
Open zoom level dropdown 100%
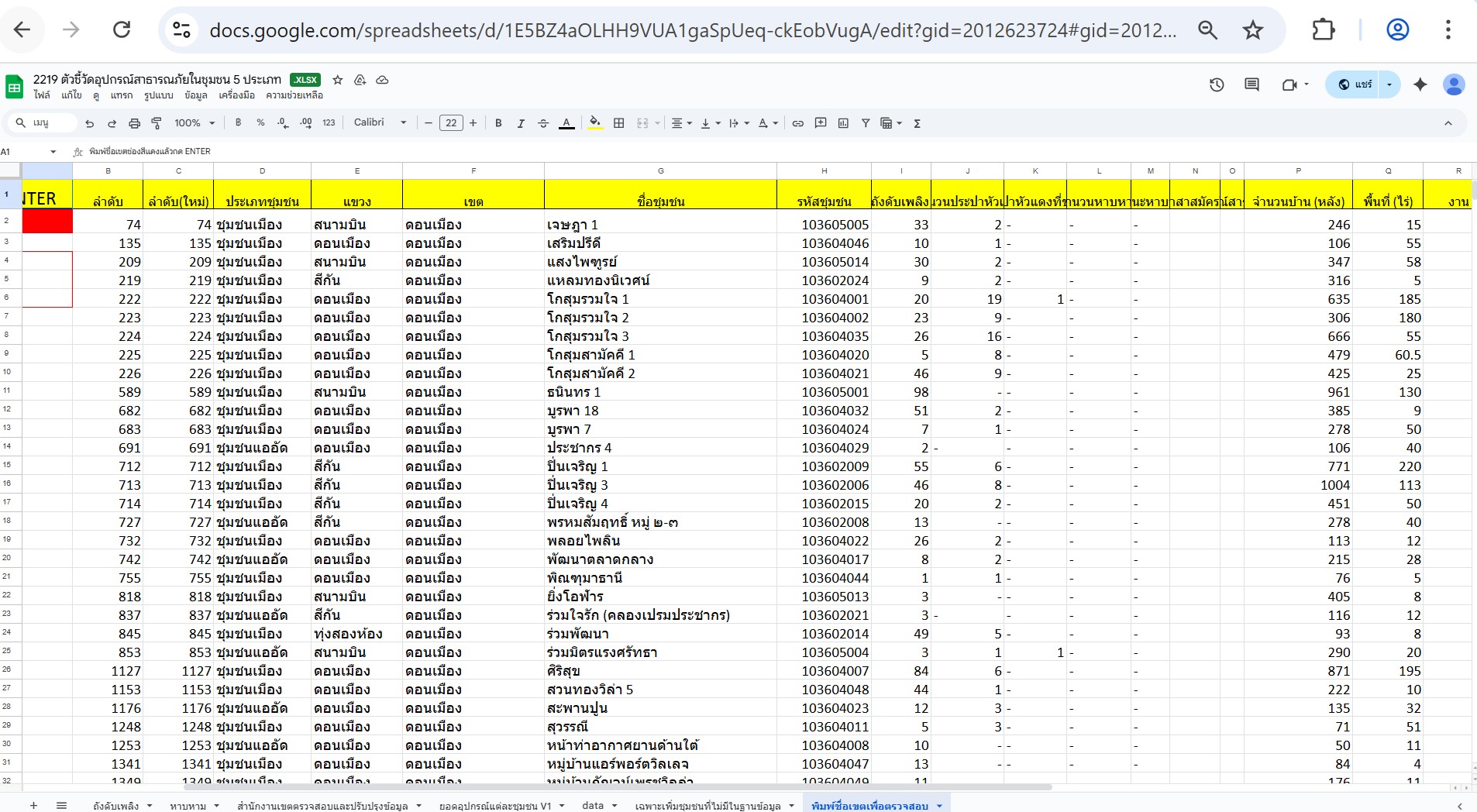coord(195,122)
